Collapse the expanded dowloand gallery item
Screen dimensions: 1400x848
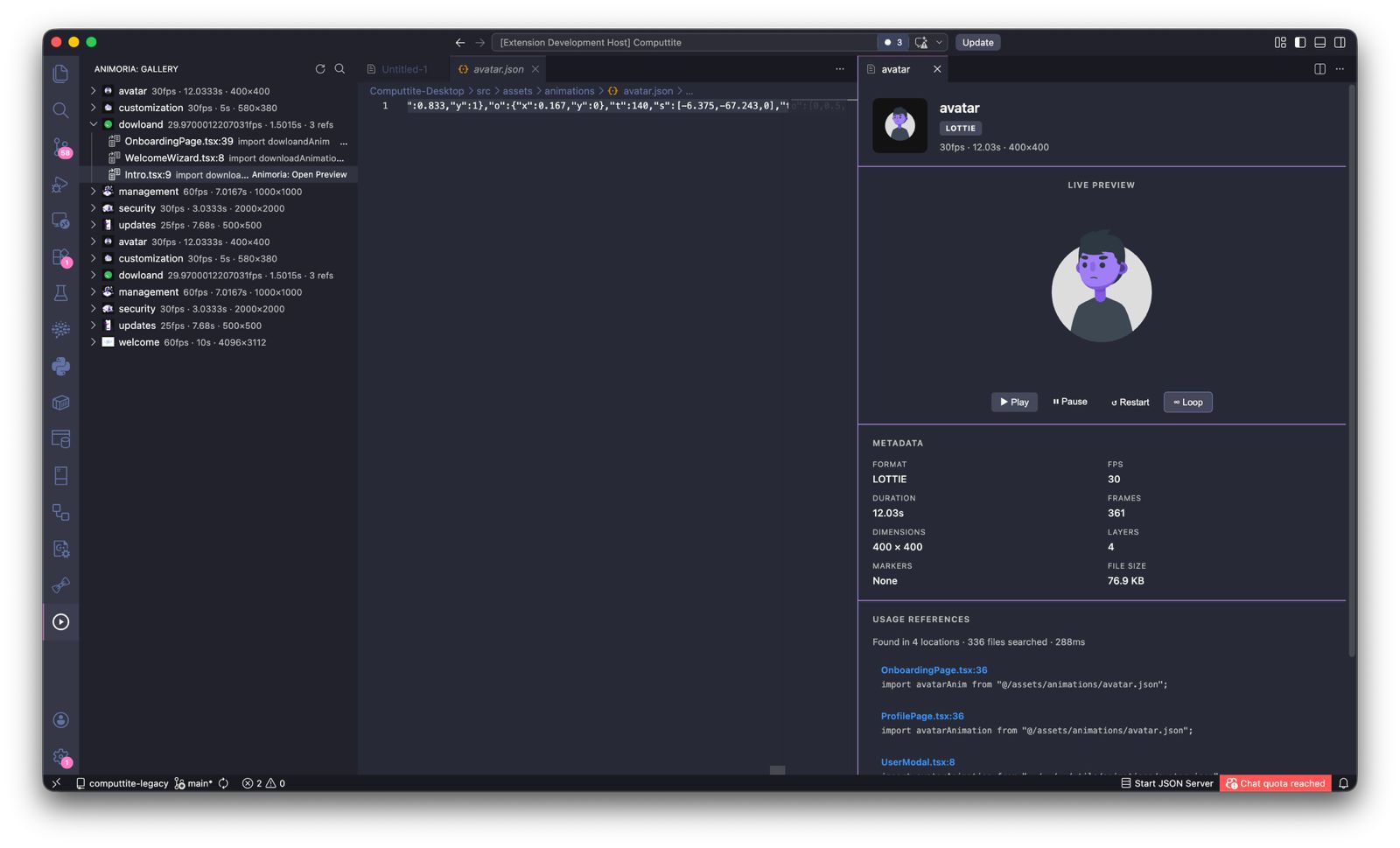[94, 124]
